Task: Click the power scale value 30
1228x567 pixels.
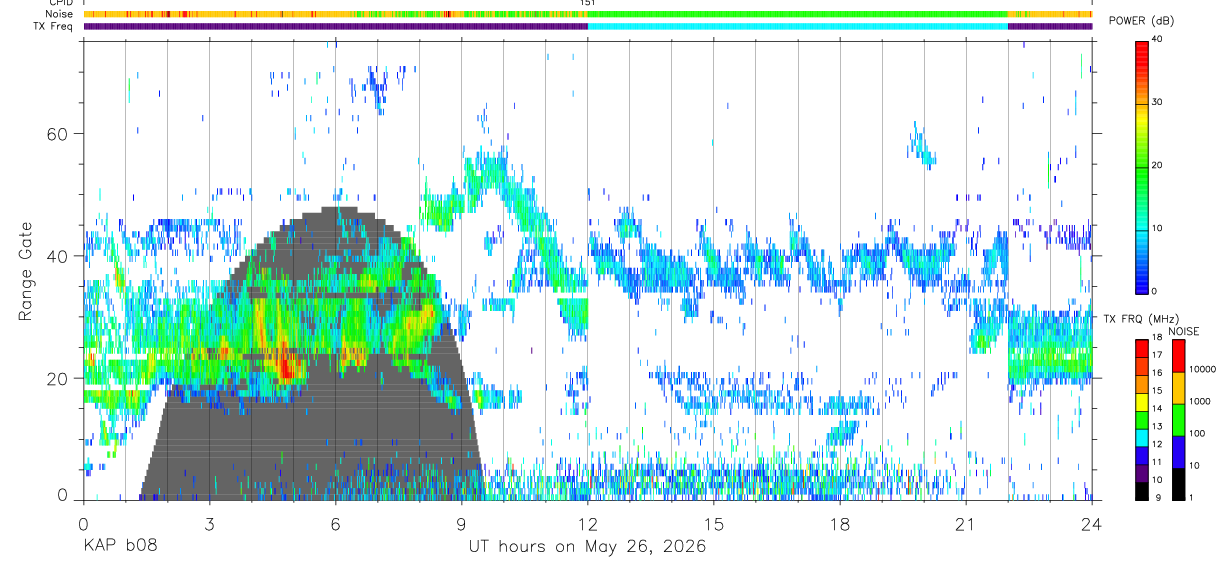Action: (x=1157, y=103)
